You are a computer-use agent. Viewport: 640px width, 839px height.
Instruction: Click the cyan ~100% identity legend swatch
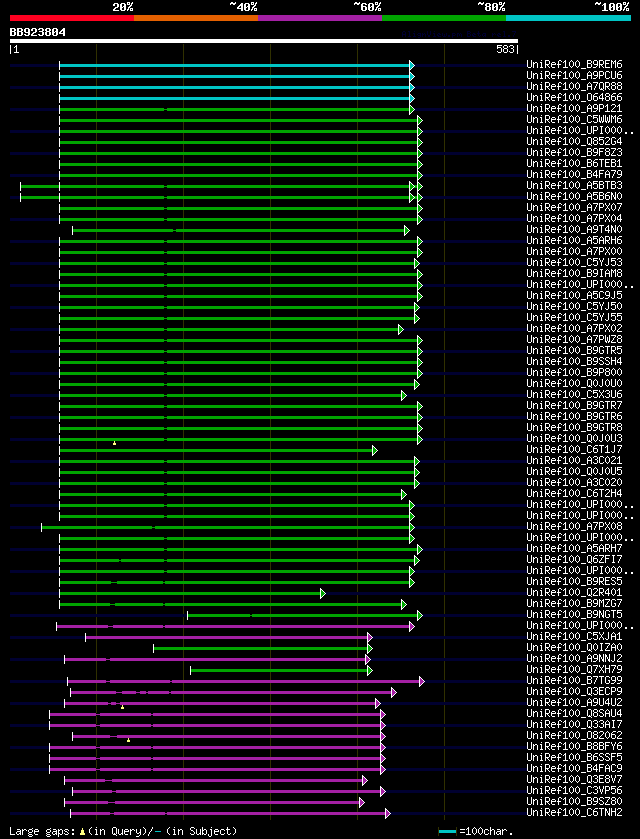click(x=568, y=18)
